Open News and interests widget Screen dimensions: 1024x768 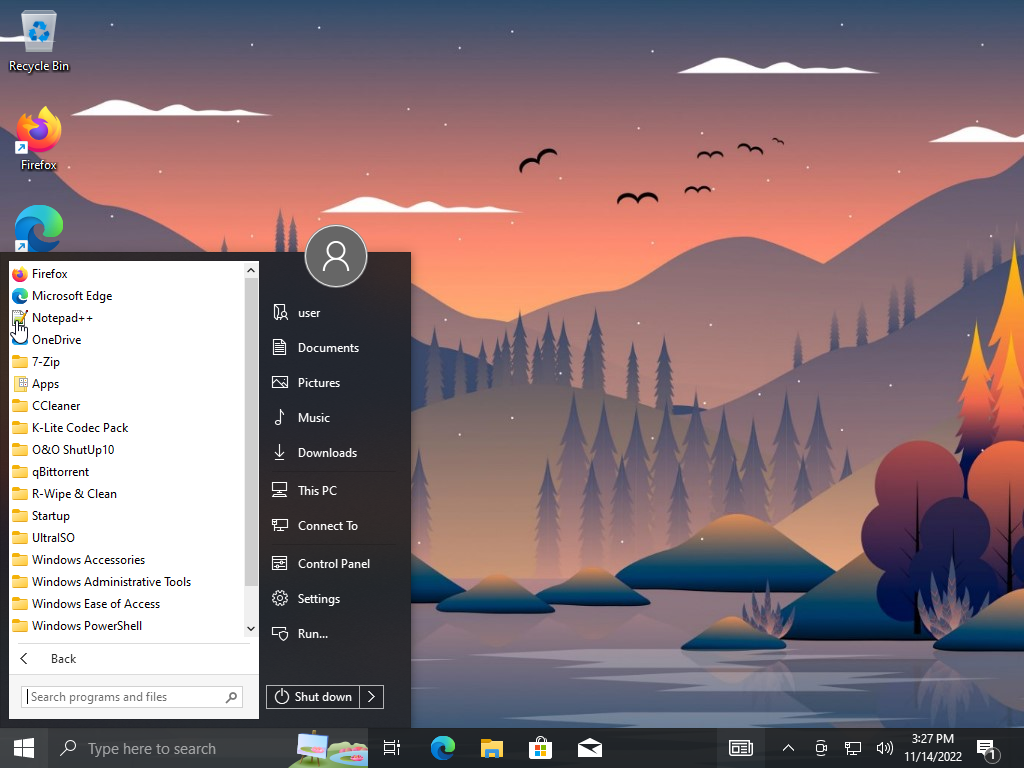[741, 748]
